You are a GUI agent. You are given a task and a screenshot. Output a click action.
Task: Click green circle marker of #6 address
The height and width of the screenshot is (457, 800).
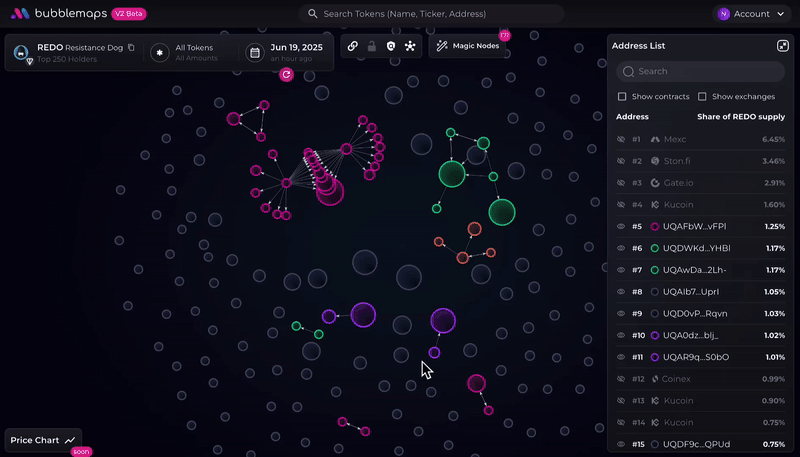(655, 248)
